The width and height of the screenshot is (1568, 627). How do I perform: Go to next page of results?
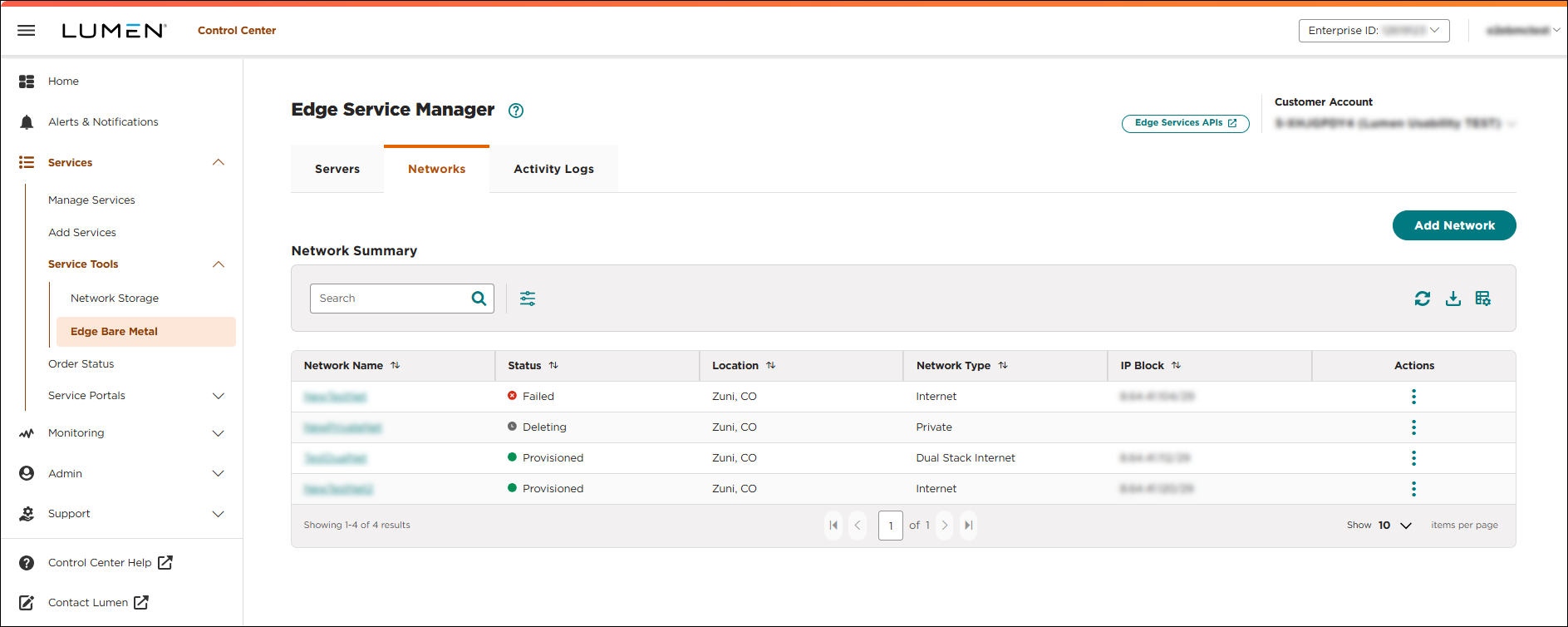(945, 526)
